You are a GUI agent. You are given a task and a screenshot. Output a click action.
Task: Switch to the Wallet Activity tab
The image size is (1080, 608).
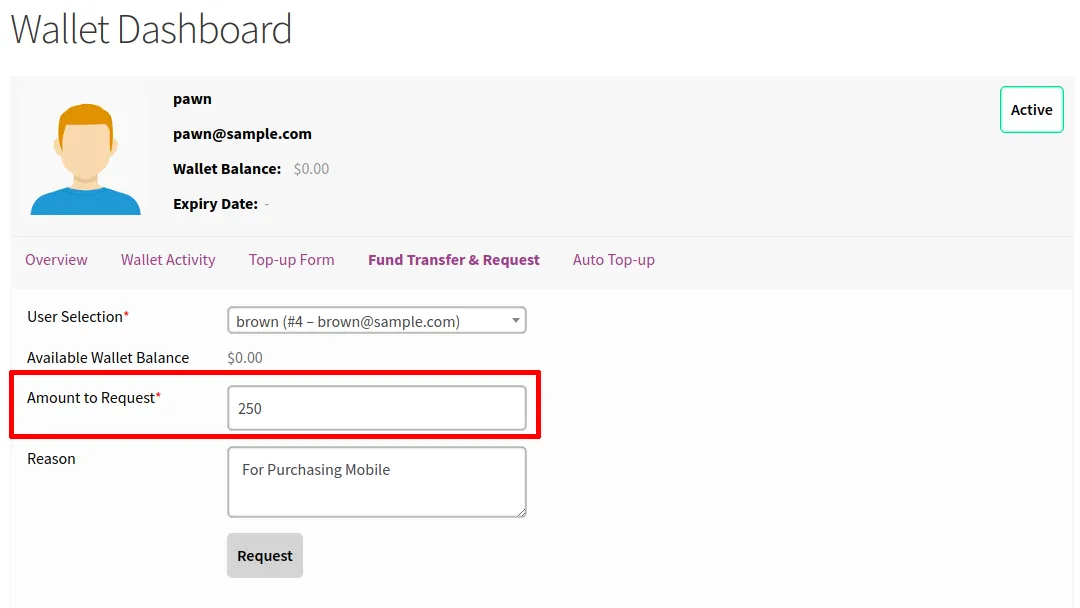(168, 260)
